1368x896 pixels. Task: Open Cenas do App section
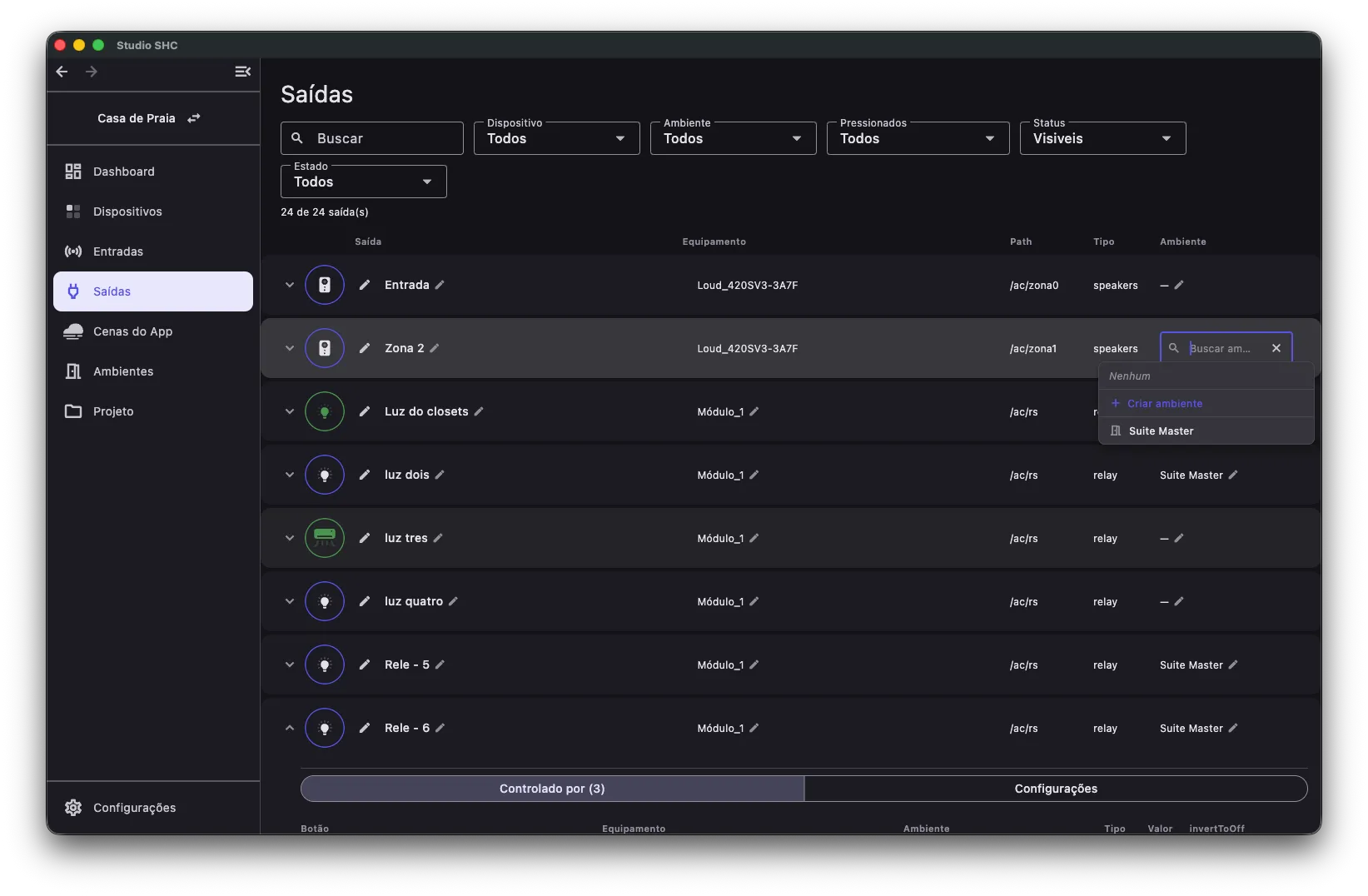pos(153,331)
